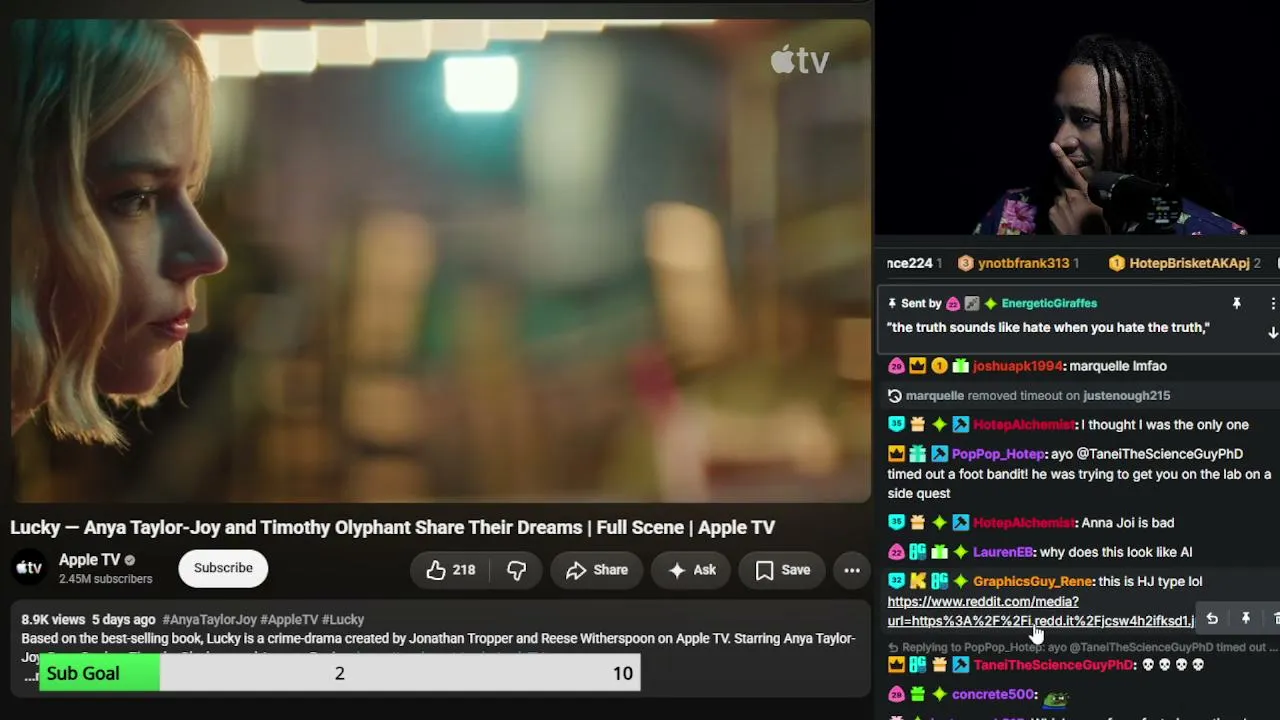Click ynotbfrank313 in the gift leaderboard

click(1022, 263)
